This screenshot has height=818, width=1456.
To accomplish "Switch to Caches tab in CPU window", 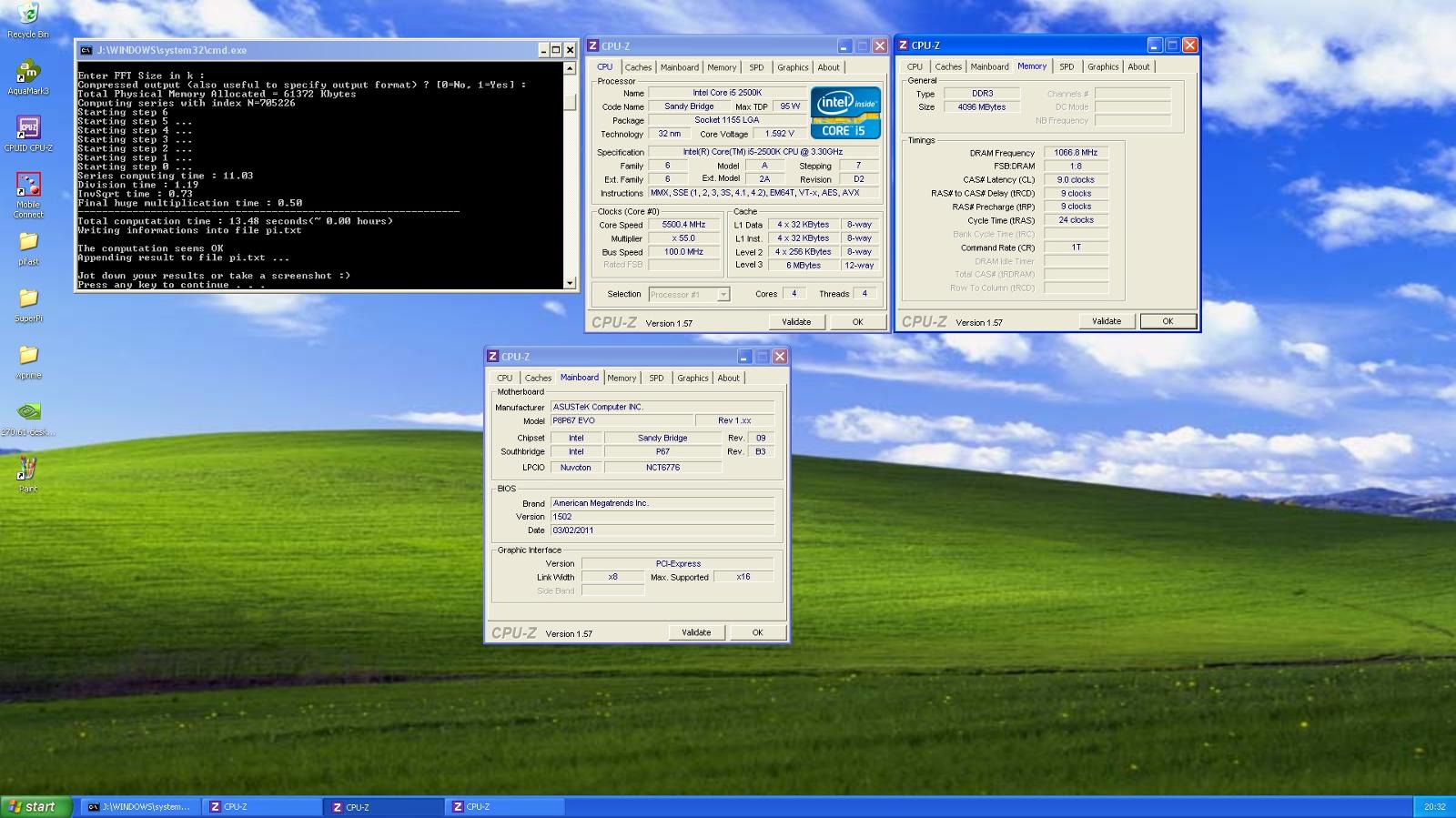I will coord(638,67).
